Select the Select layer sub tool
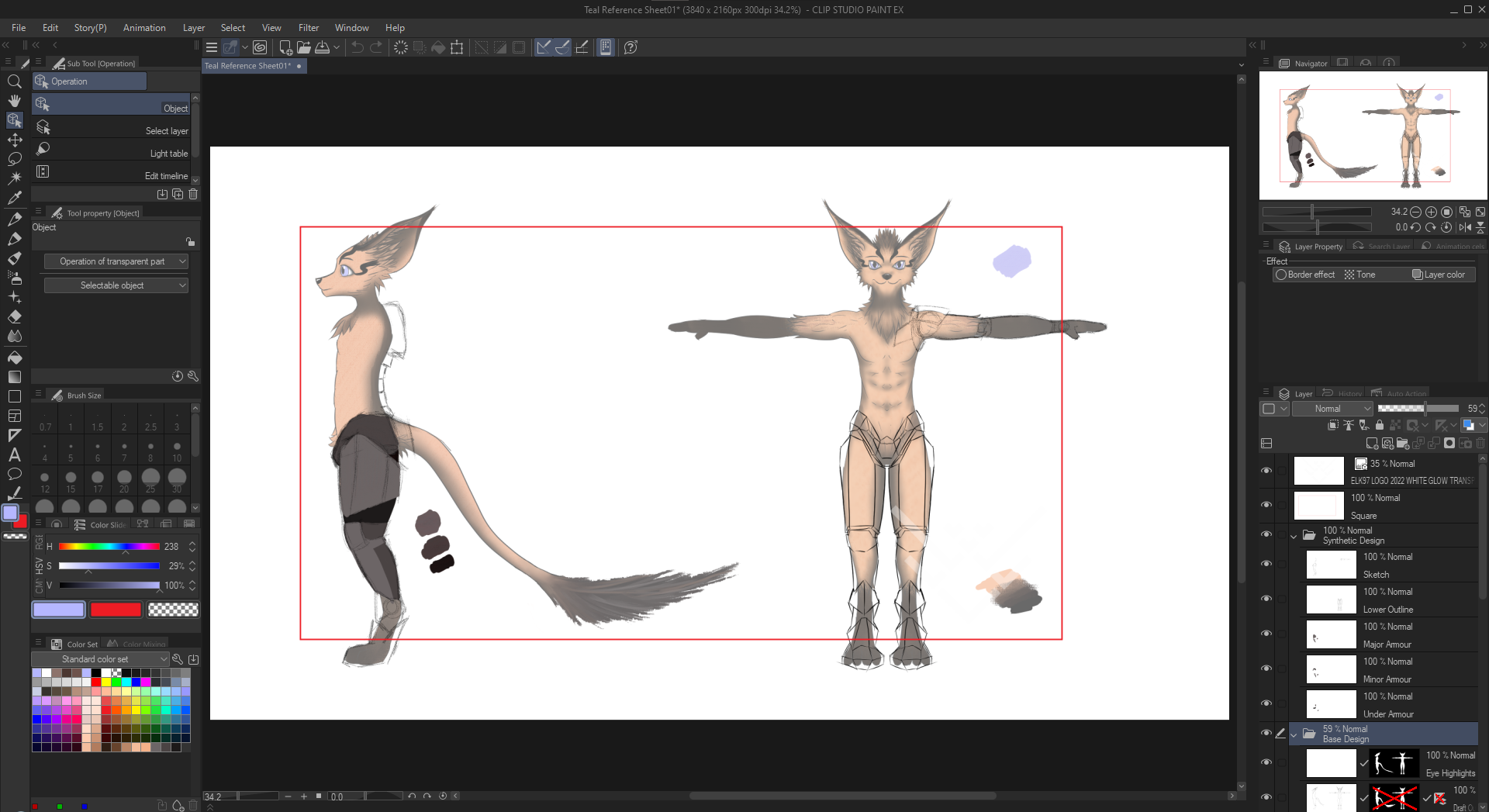The width and height of the screenshot is (1489, 812). 112,128
